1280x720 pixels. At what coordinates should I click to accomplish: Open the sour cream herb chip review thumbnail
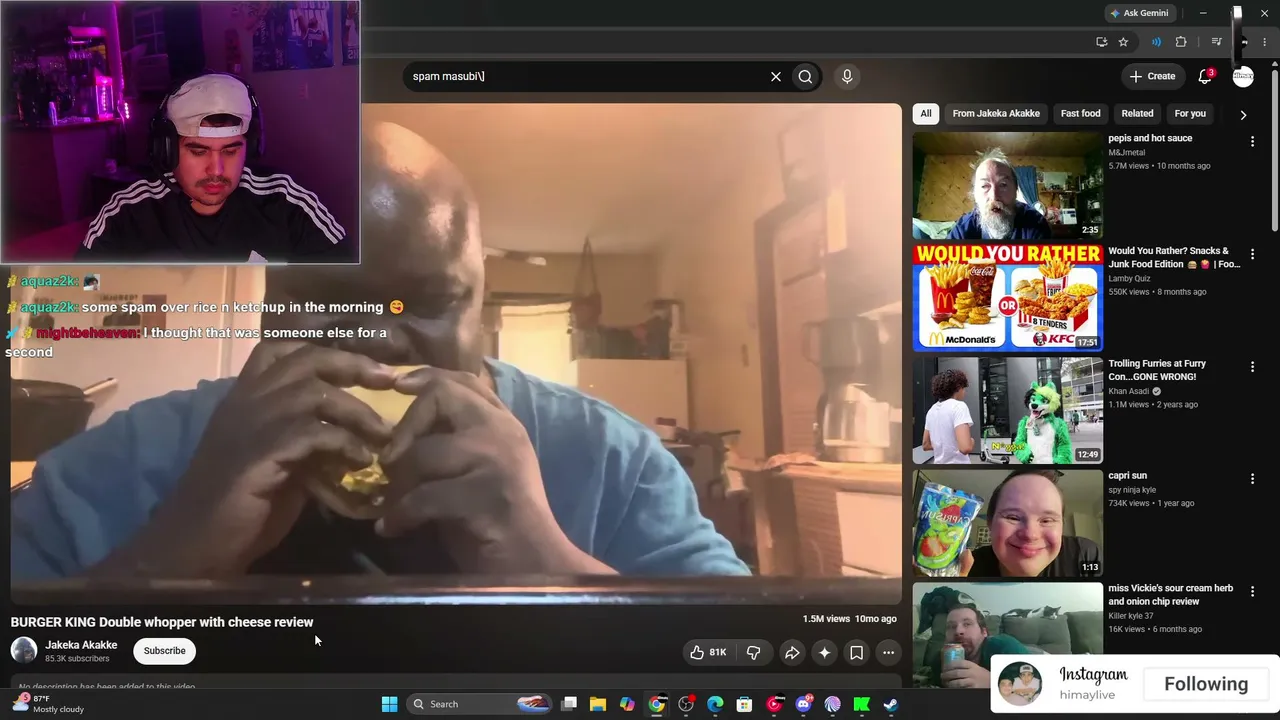(1007, 635)
